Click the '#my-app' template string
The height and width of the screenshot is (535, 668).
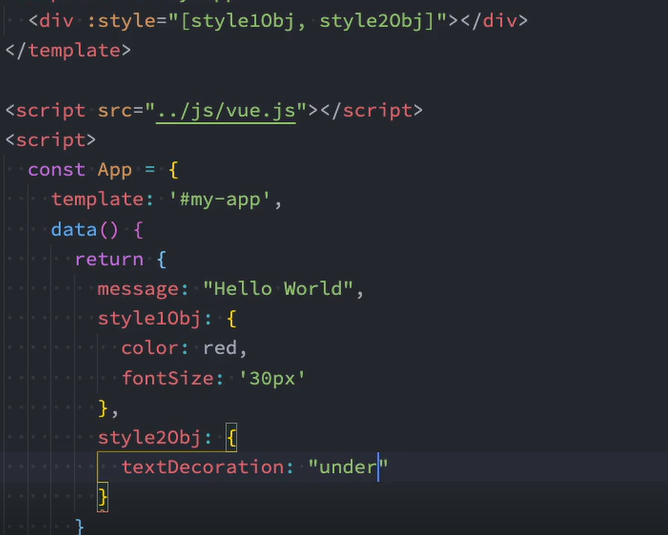(x=219, y=200)
